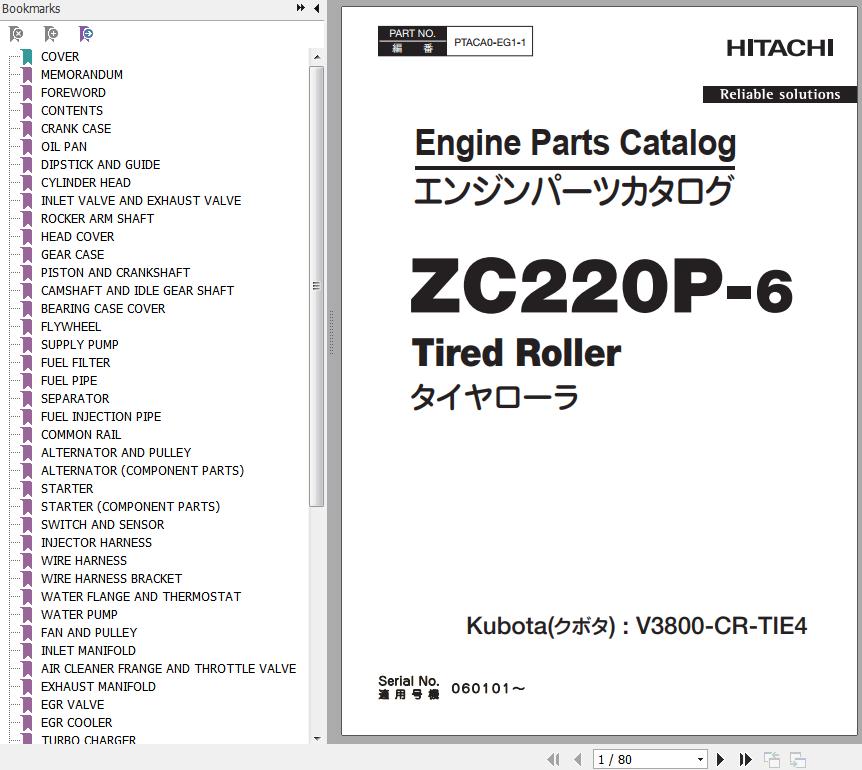Select the CYLINDER HEAD bookmark
Viewport: 862px width, 770px height.
(86, 182)
